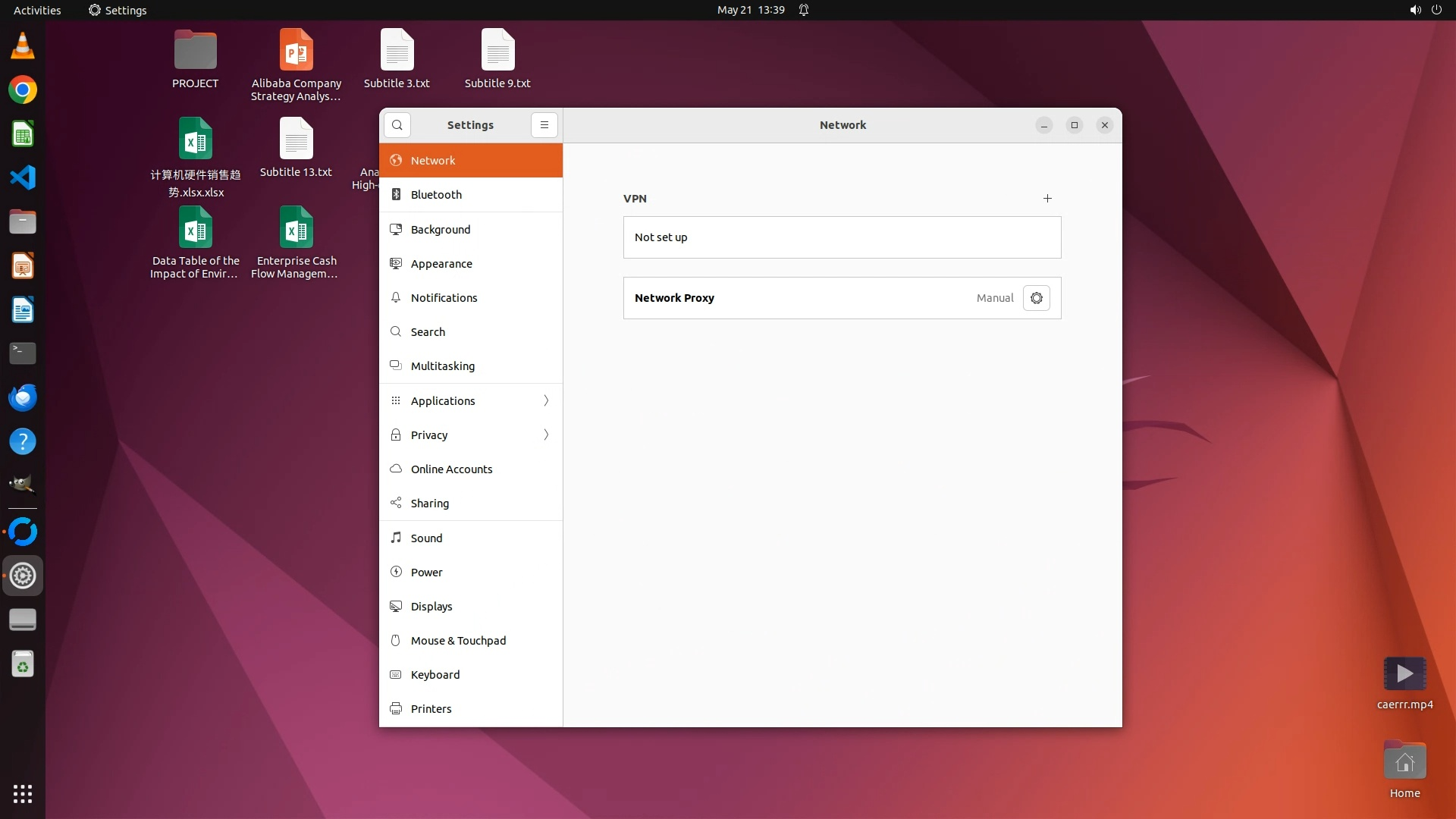
Task: Click the Network Proxy row label
Action: click(x=674, y=298)
